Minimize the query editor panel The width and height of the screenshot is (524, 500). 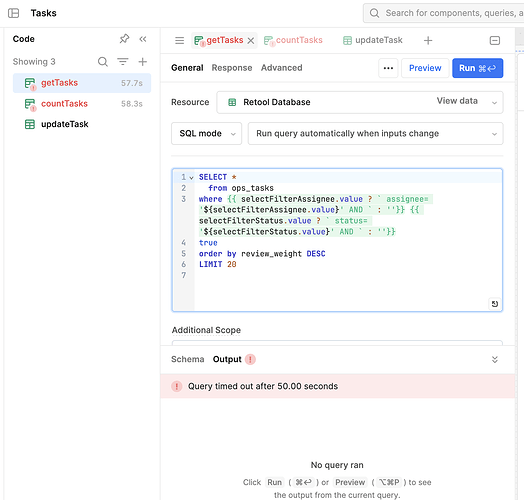pos(495,40)
